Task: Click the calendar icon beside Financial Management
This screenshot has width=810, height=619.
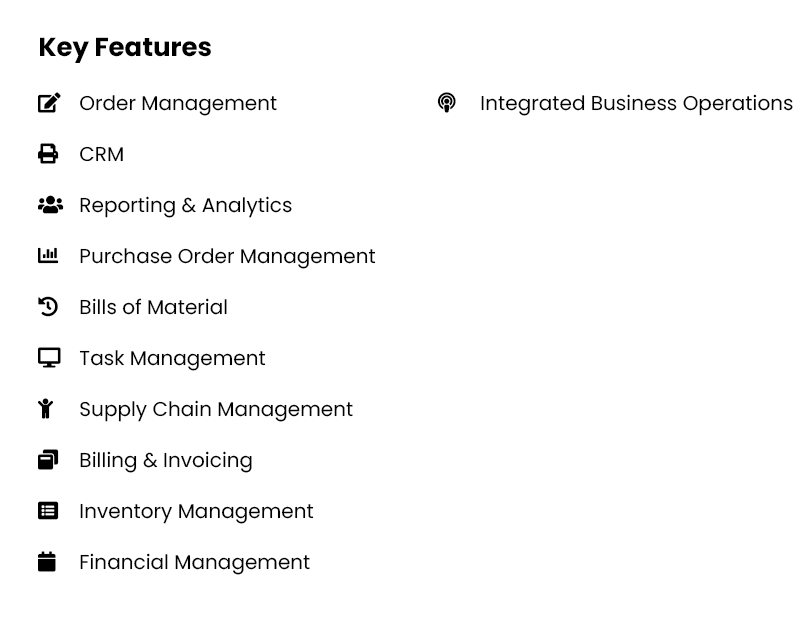Action: point(46,561)
